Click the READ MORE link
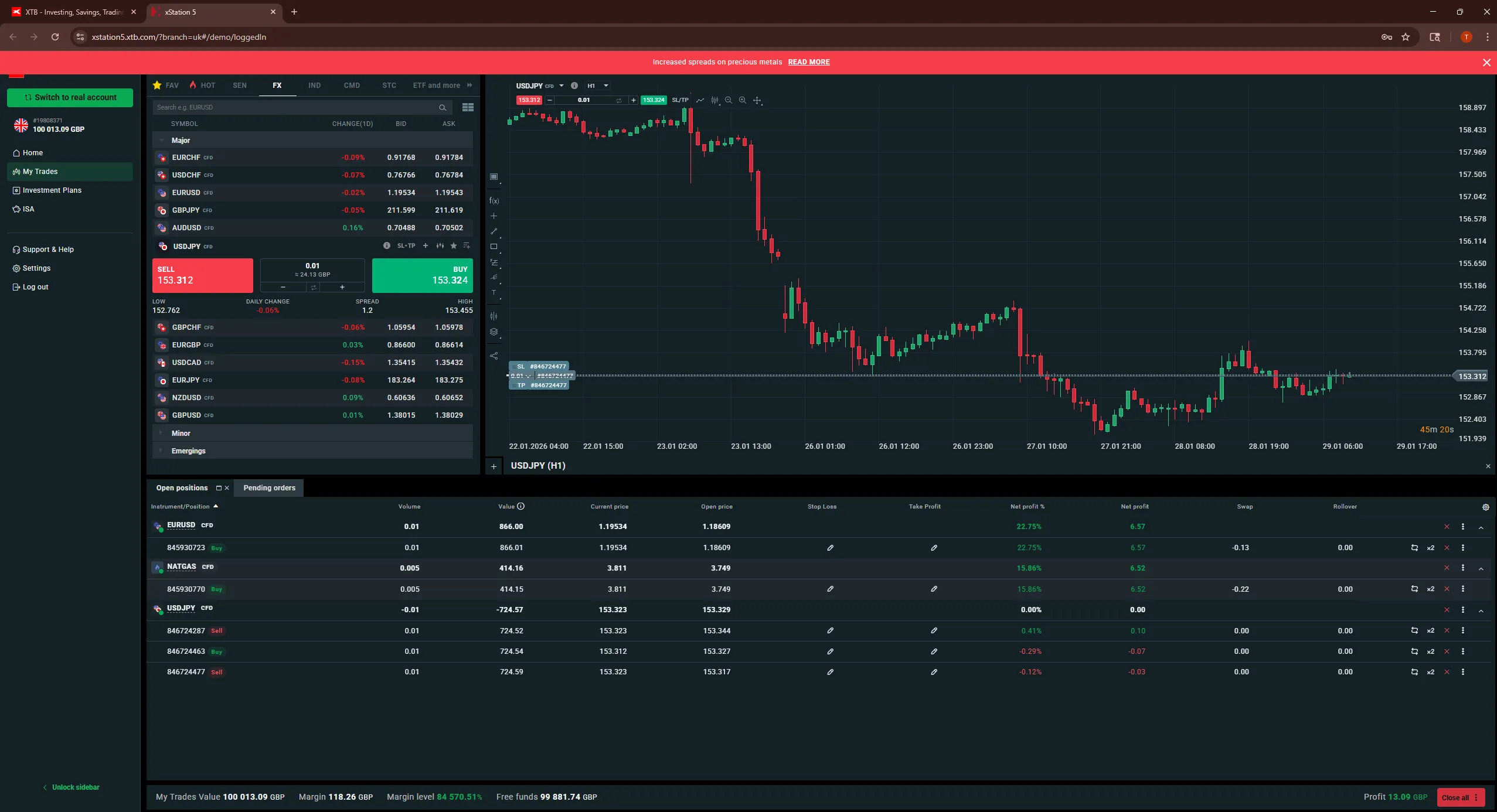 coord(808,62)
